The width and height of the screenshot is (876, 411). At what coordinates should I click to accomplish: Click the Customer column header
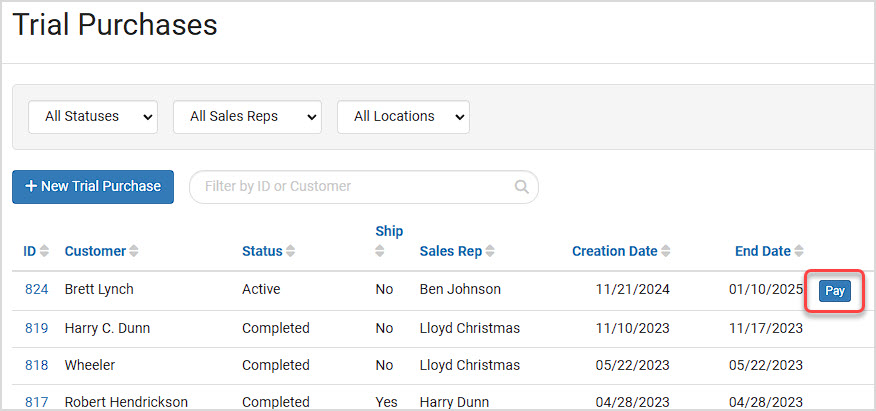95,251
